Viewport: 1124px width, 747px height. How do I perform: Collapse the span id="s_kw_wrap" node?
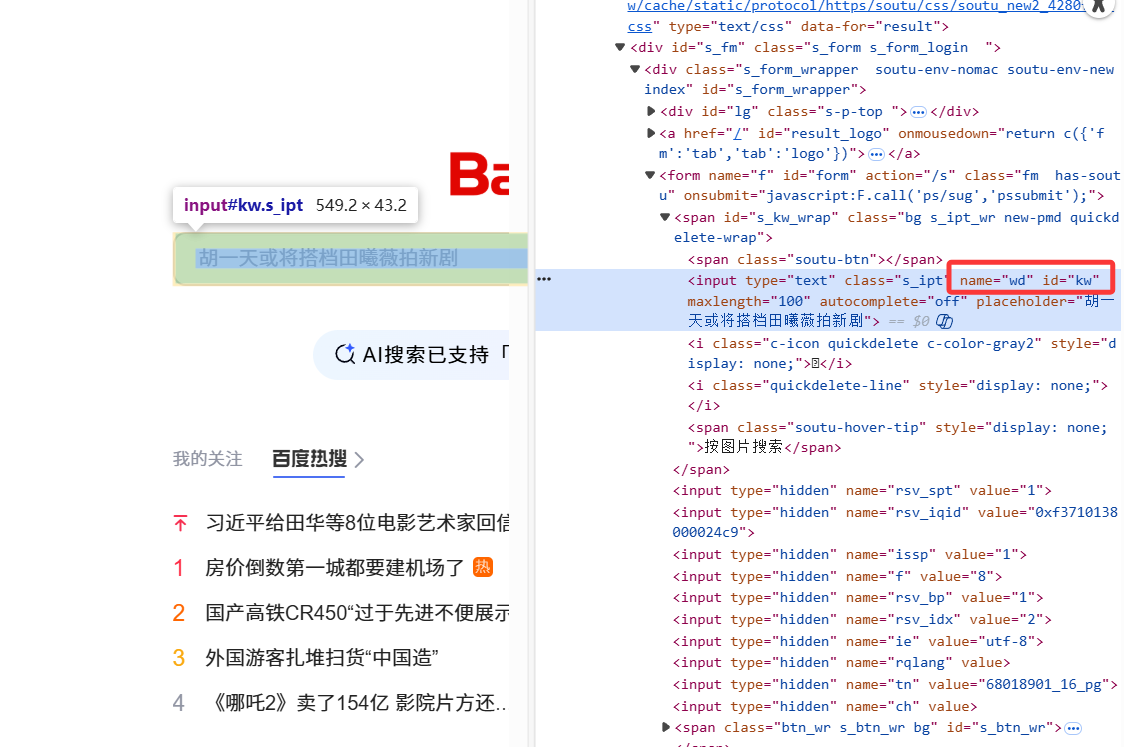(665, 217)
